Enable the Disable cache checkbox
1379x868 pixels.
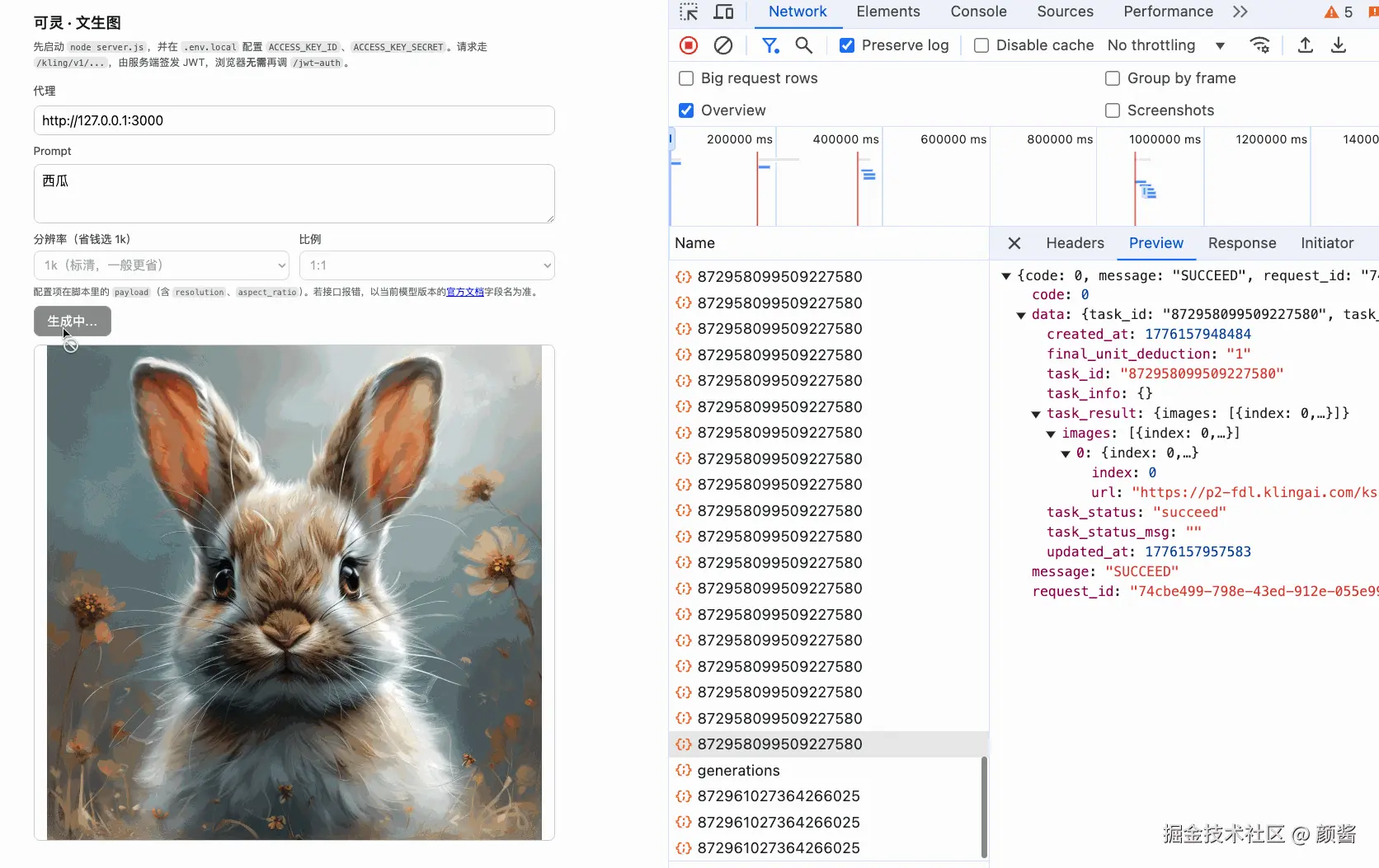(x=981, y=45)
